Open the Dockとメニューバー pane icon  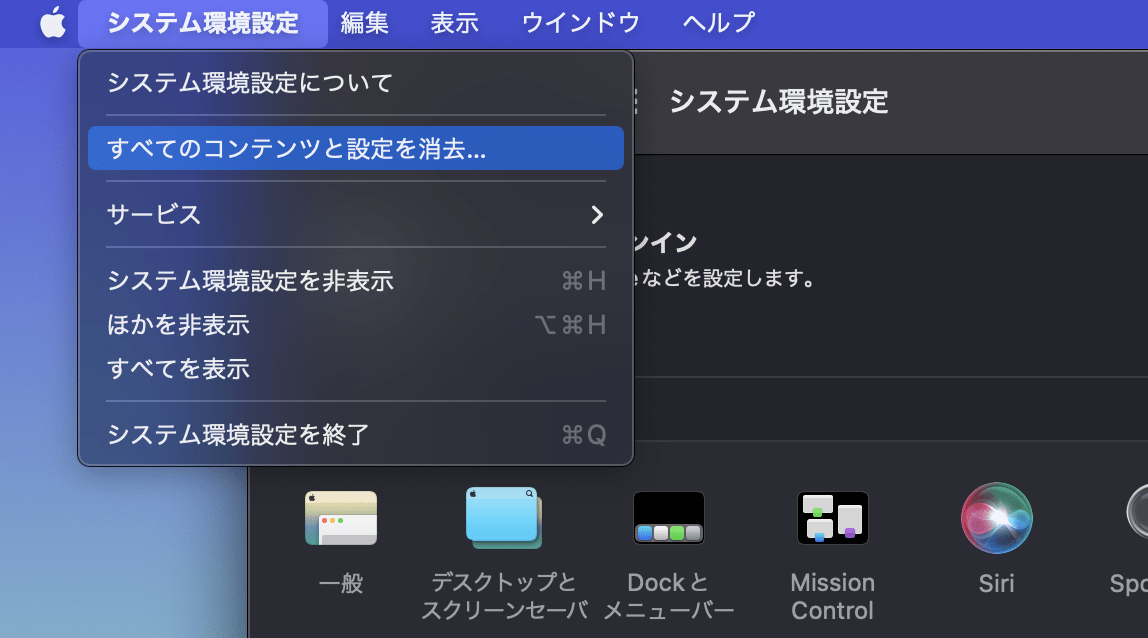[668, 518]
